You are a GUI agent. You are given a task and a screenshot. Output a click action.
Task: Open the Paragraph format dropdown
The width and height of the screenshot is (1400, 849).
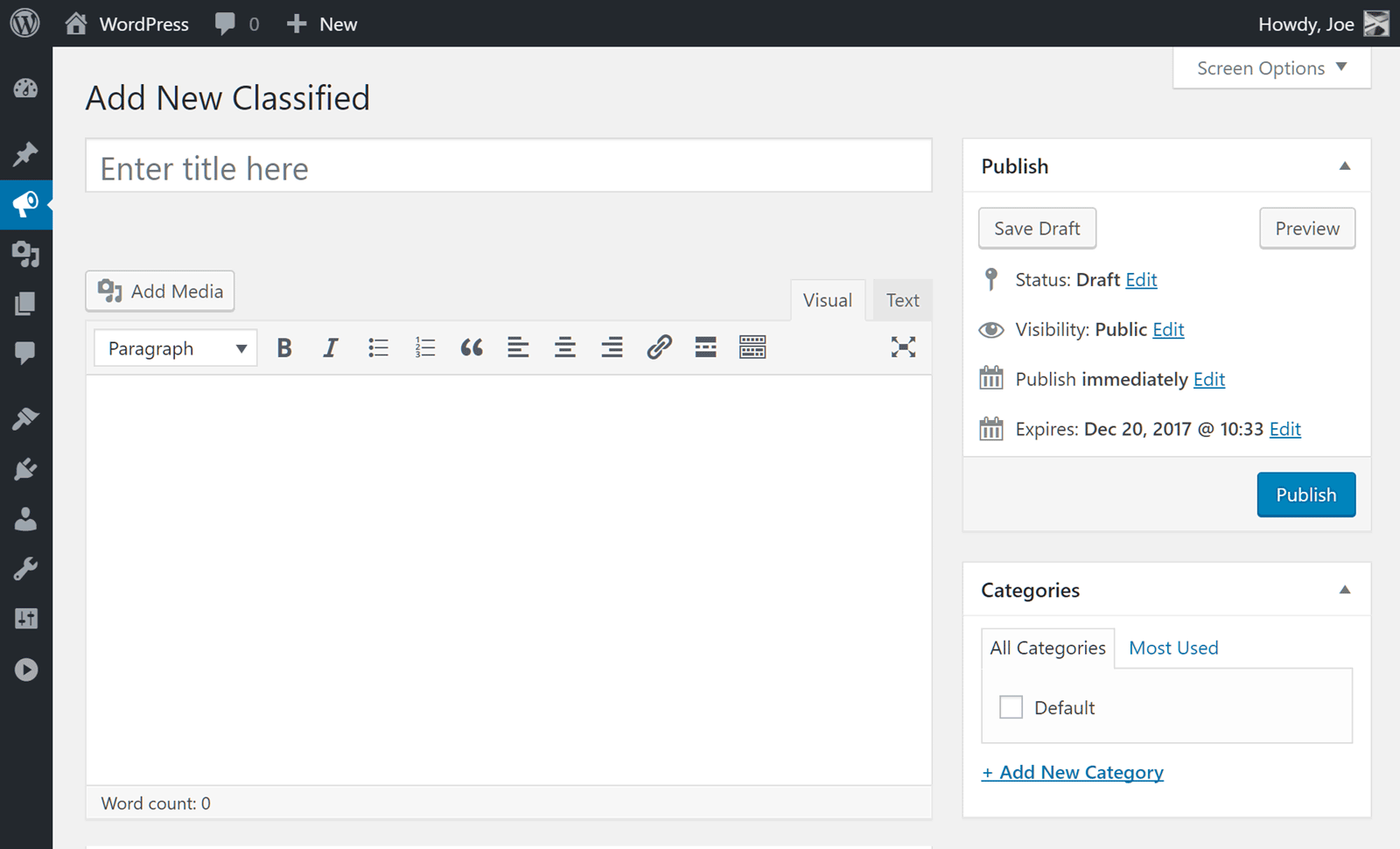click(176, 348)
